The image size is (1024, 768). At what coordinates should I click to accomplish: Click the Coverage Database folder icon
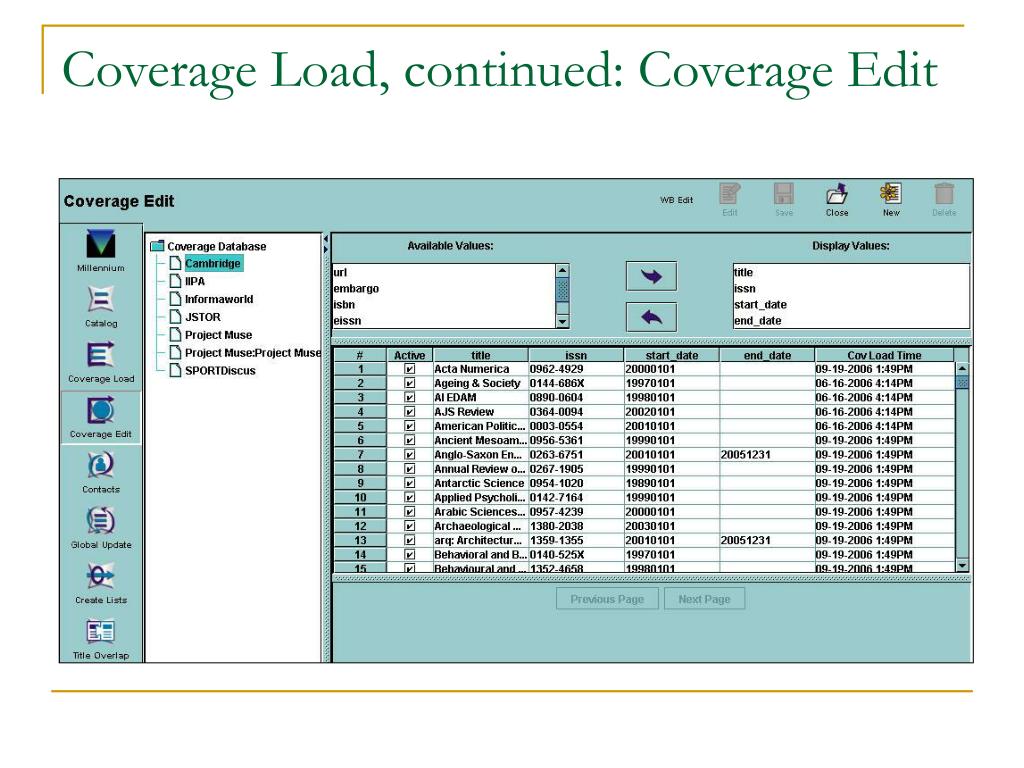point(157,246)
